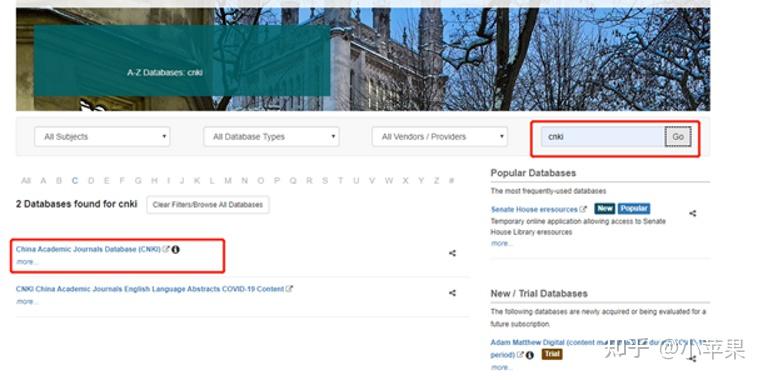This screenshot has width=764, height=380.
Task: Share the Senate House eresources entry
Action: 692,213
